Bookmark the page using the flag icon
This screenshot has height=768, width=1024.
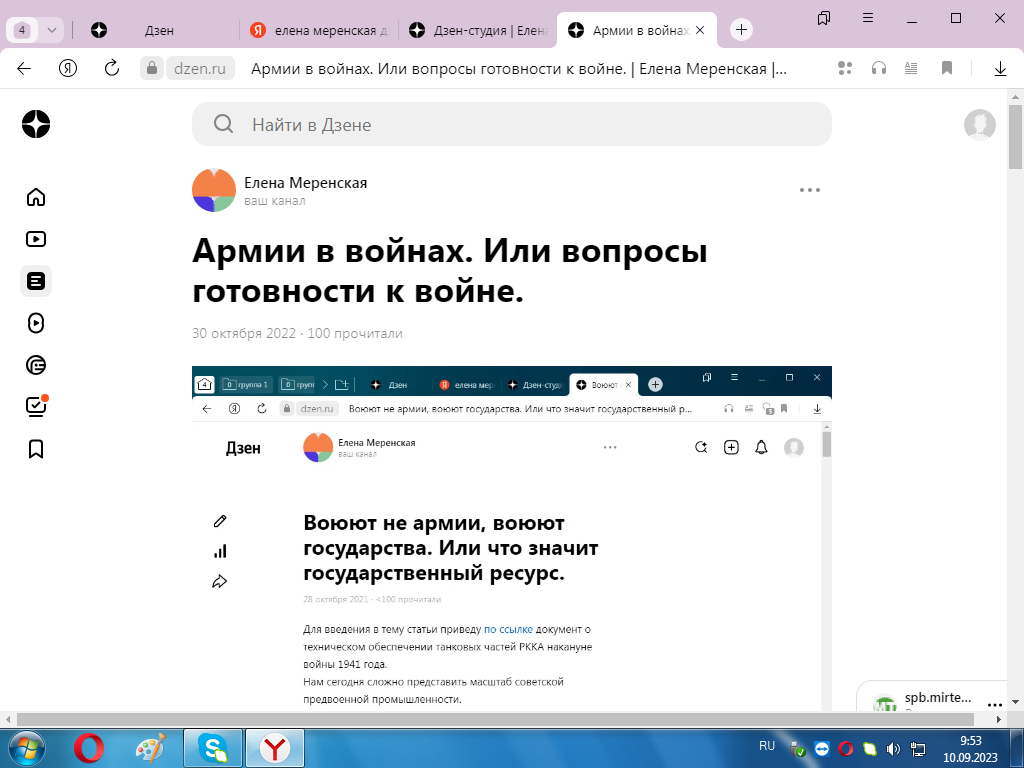[944, 69]
